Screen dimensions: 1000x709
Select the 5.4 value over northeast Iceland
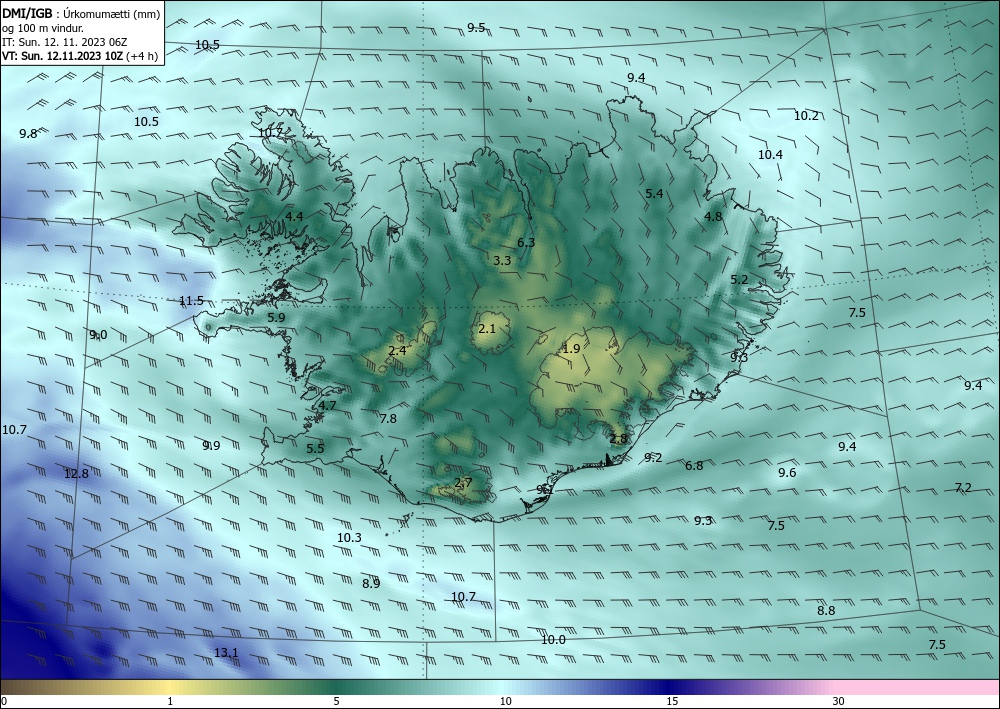pos(654,193)
